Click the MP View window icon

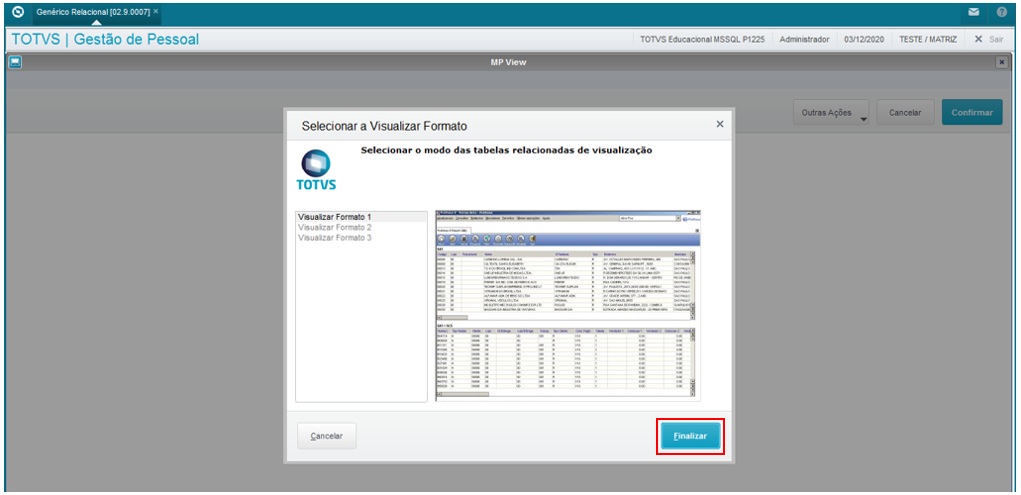tap(15, 62)
